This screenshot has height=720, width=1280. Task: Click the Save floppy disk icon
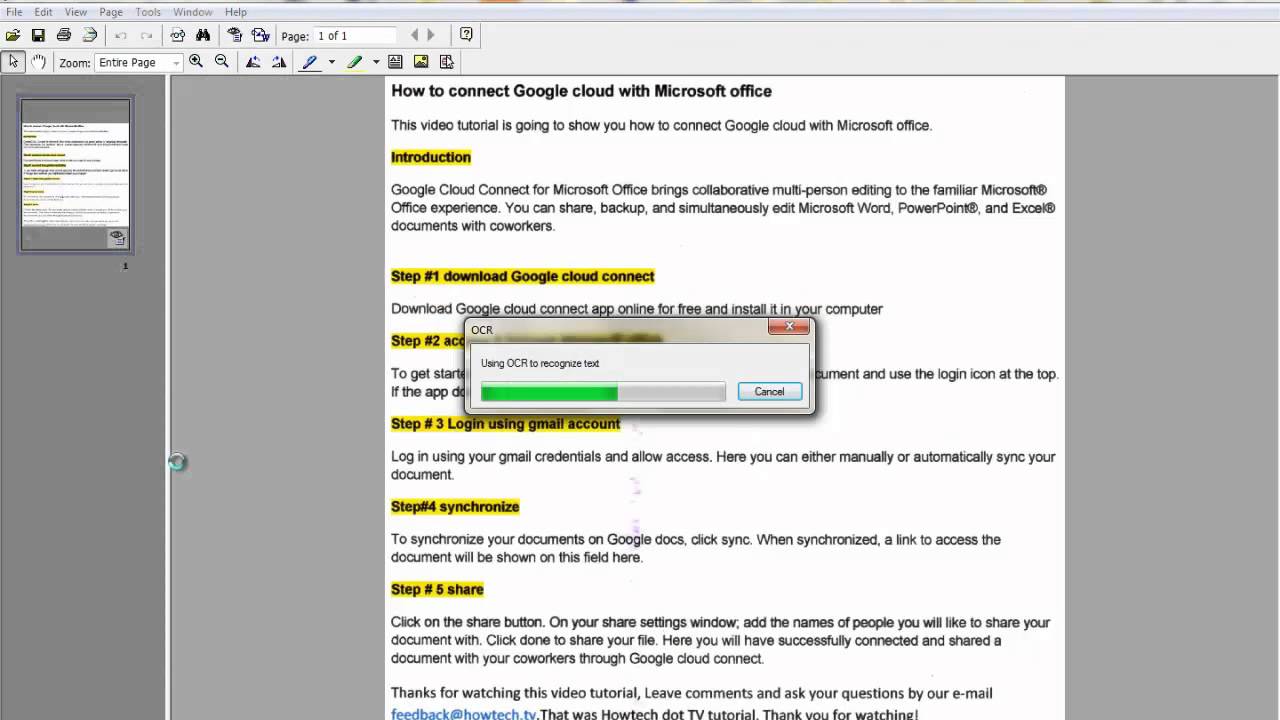coord(38,35)
